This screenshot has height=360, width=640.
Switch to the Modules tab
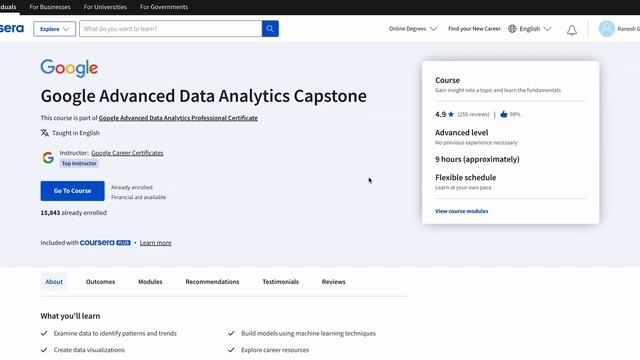pos(150,282)
